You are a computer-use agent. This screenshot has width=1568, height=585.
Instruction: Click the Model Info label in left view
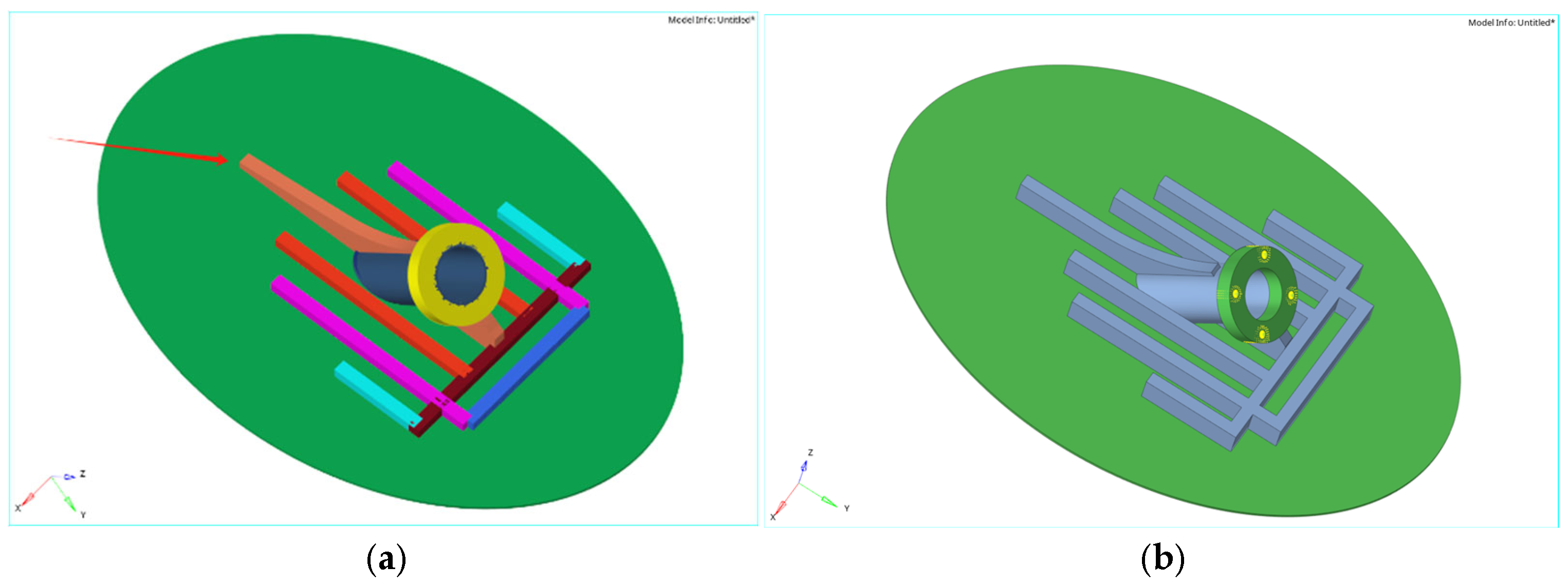pyautogui.click(x=710, y=20)
